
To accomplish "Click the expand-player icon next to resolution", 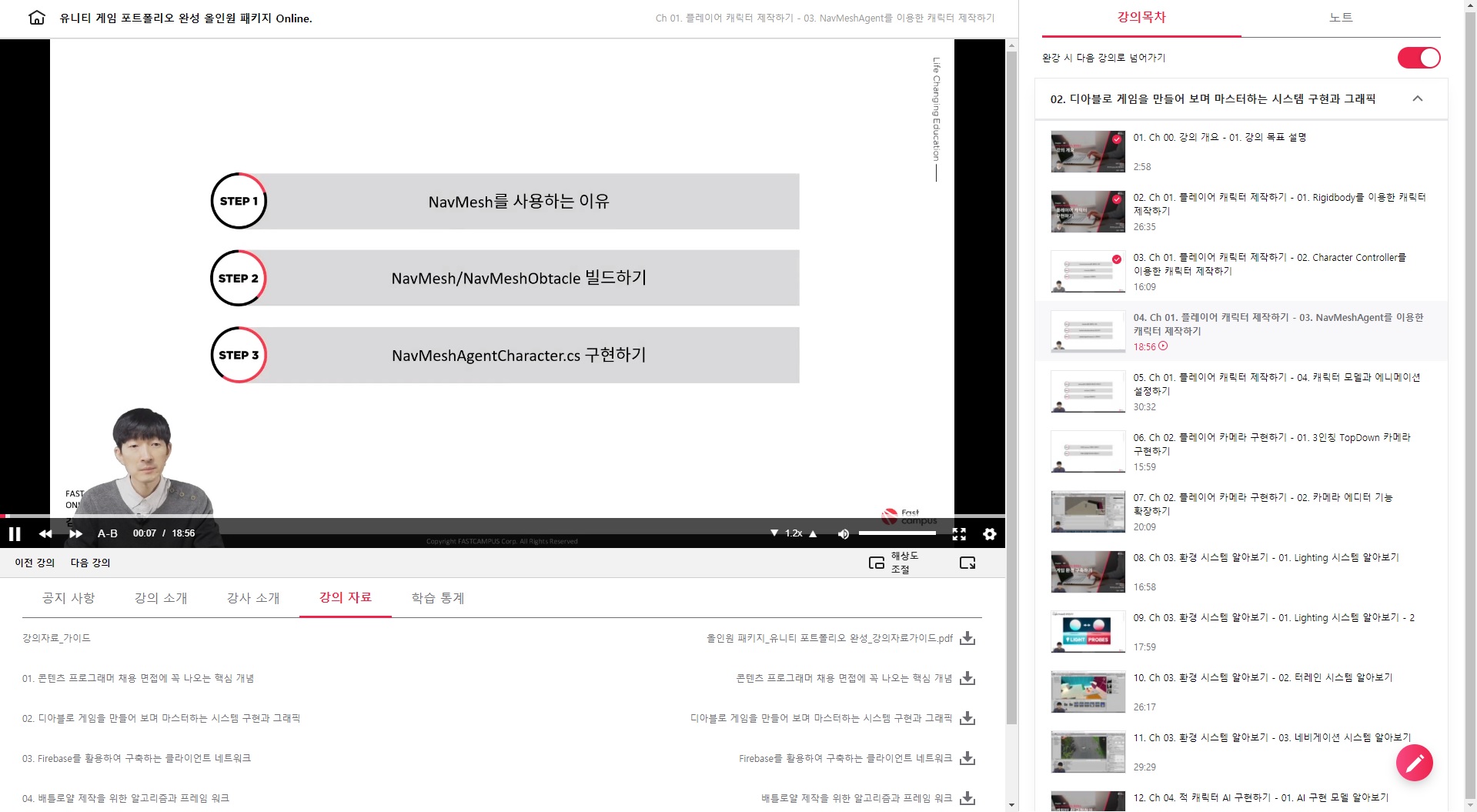I will (967, 563).
